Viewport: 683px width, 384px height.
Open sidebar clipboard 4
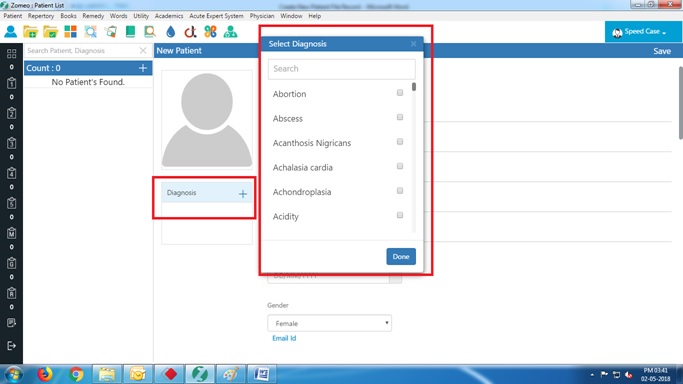(x=11, y=173)
